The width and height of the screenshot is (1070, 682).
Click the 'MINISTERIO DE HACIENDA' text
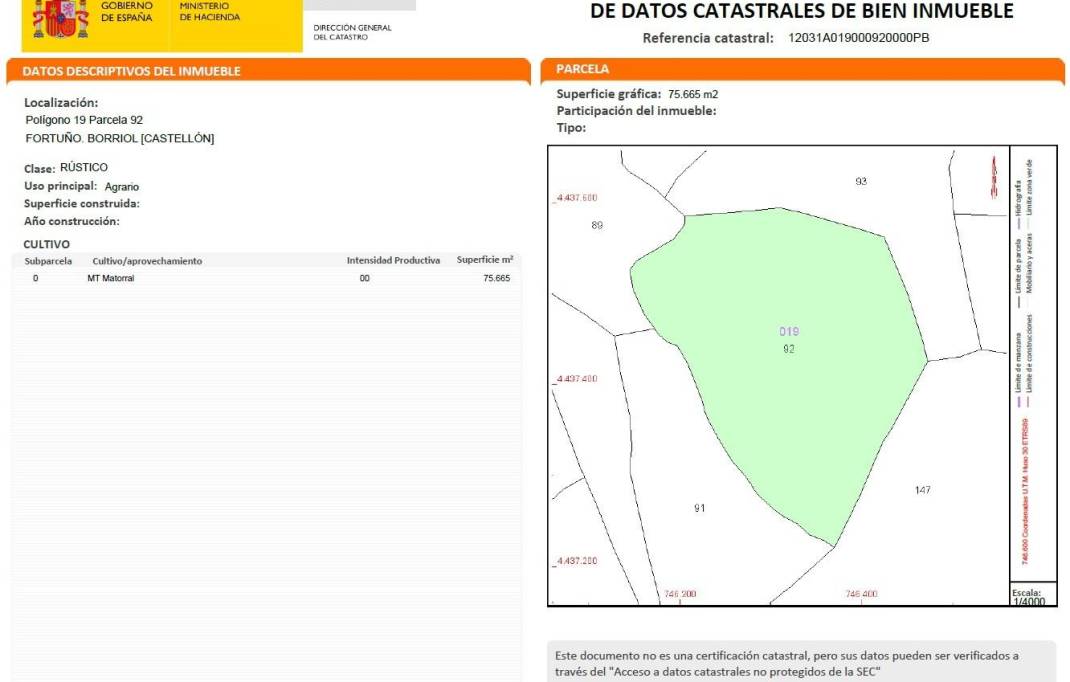tap(209, 12)
